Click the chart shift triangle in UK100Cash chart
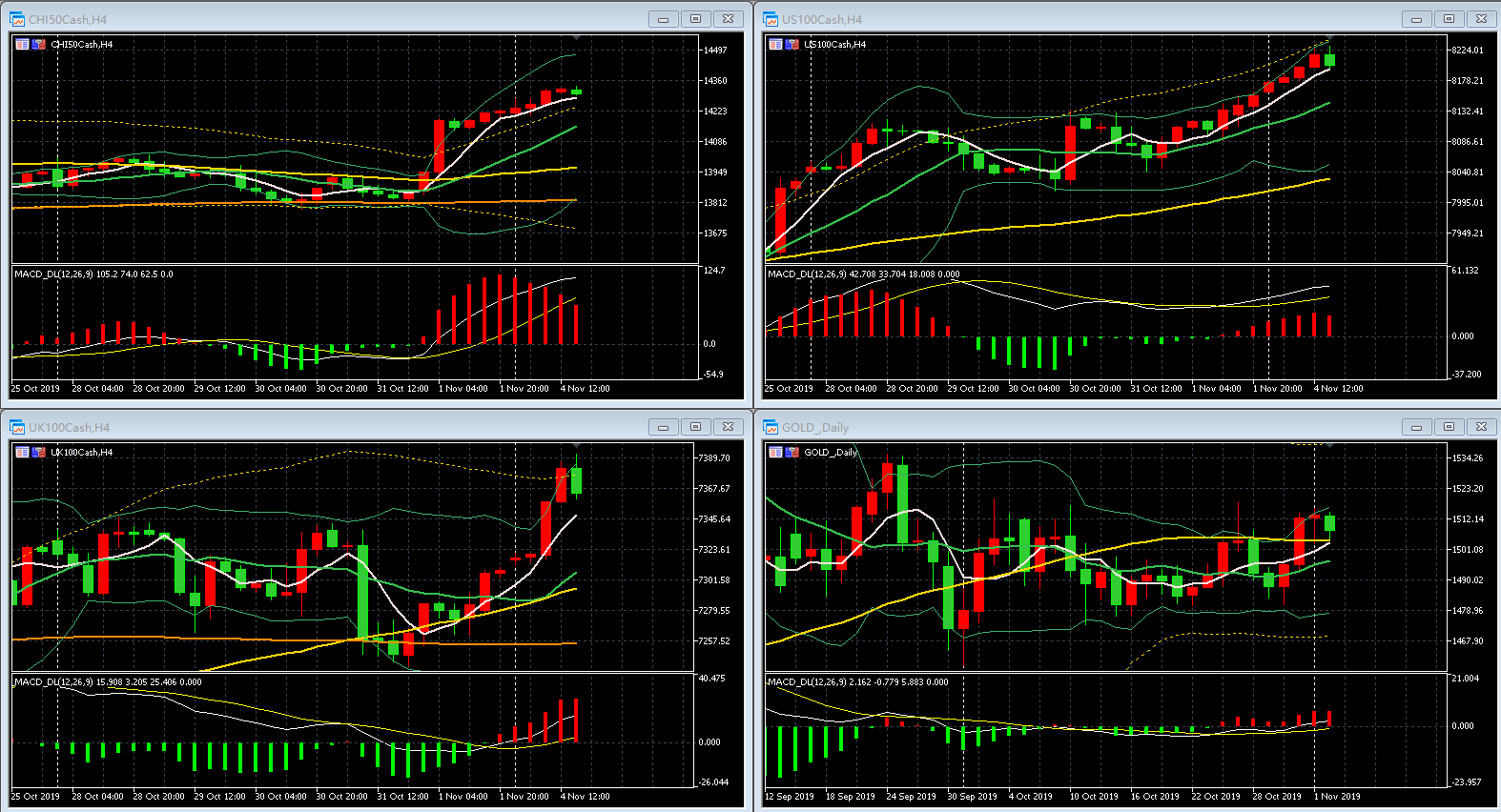 (577, 446)
